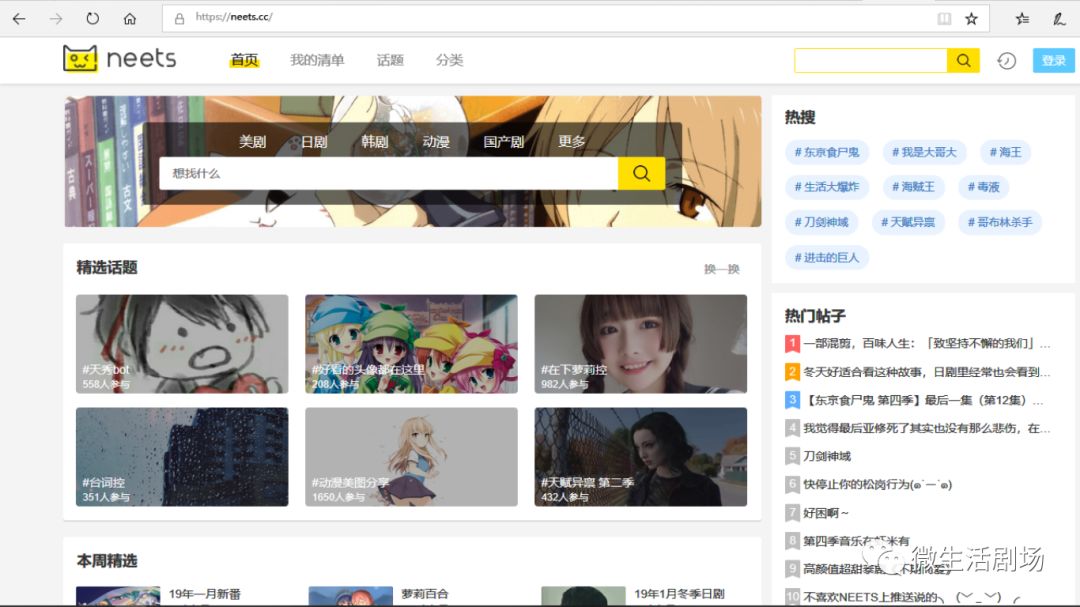Click hot search tag 东京食尸鬼
1080x607 pixels.
pyautogui.click(x=827, y=152)
